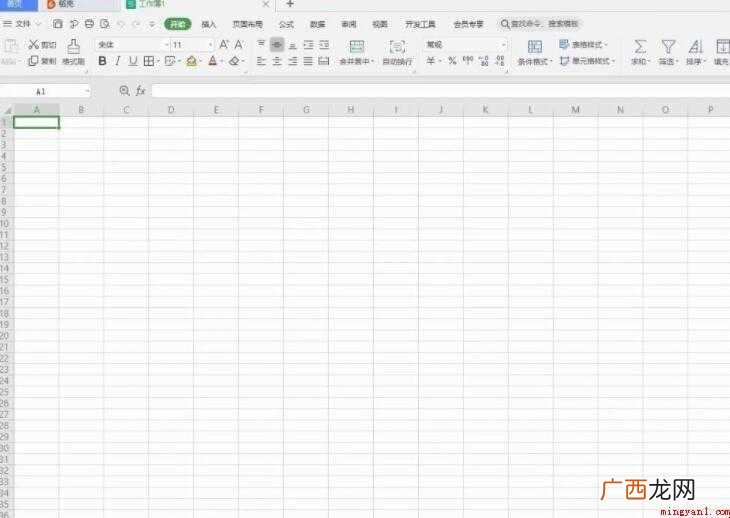Click the percent style icon
730x518 pixels.
tap(452, 61)
